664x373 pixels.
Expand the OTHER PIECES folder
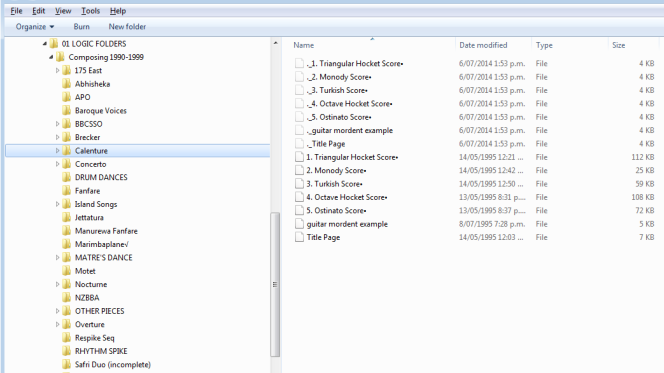coord(57,311)
